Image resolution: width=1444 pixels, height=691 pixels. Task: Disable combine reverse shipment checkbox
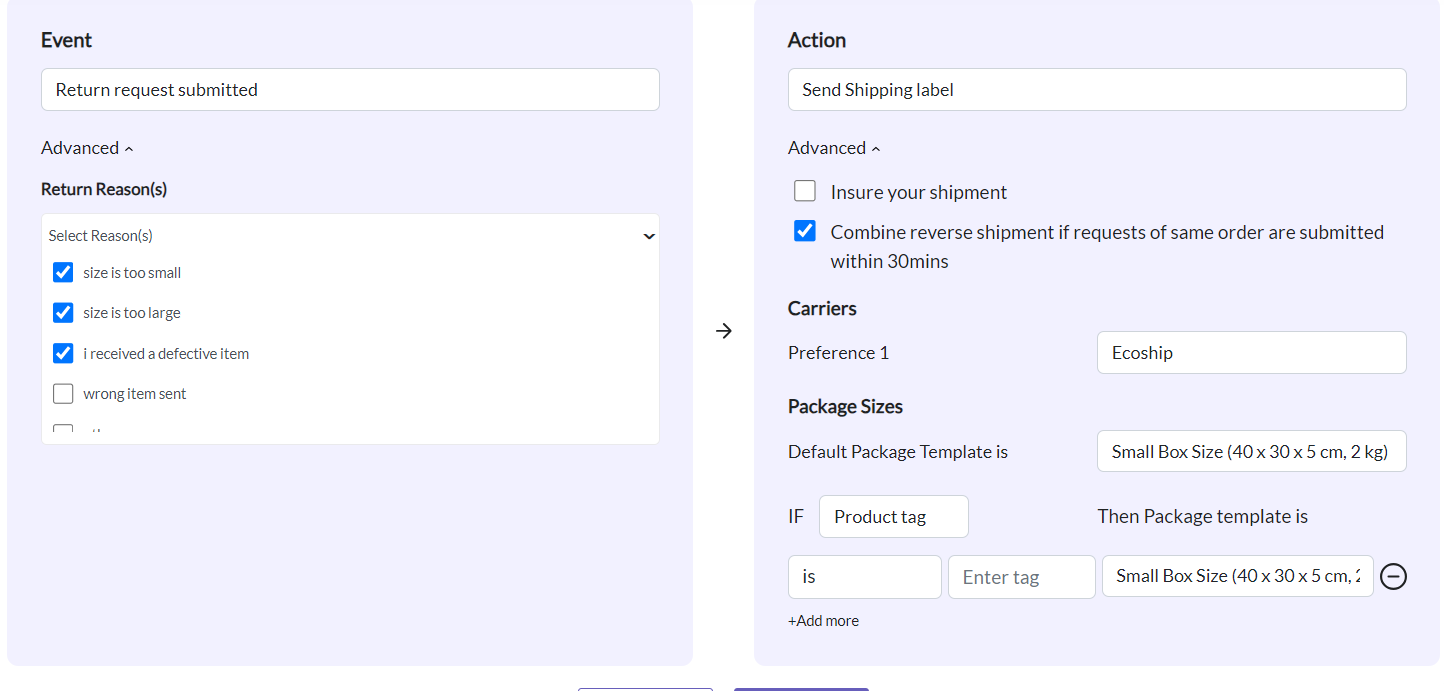tap(805, 232)
